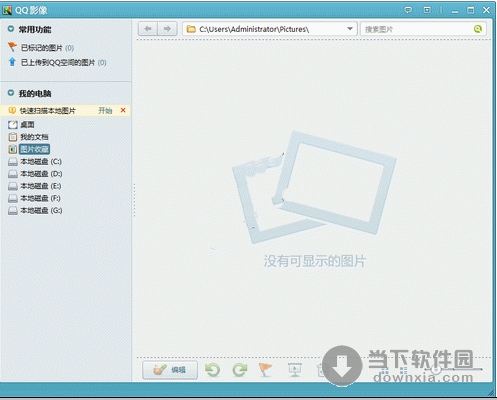
Task: Maximize the QQ影像 window
Action: 470,10
